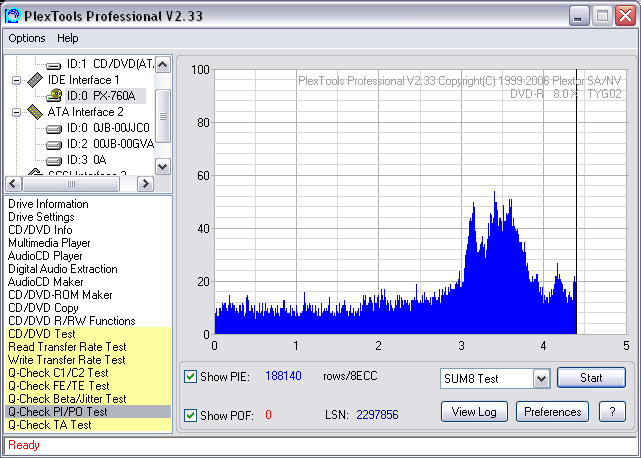Screen dimensions: 641x458
Task: Click the drive icon beside 00JB-00GVA
Action: pyautogui.click(x=54, y=145)
